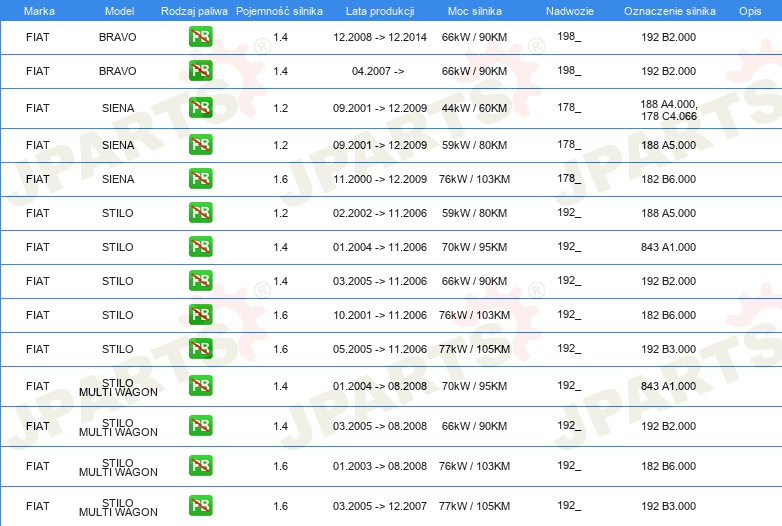This screenshot has height=526, width=782.
Task: Click the Model column header
Action: coord(119,11)
